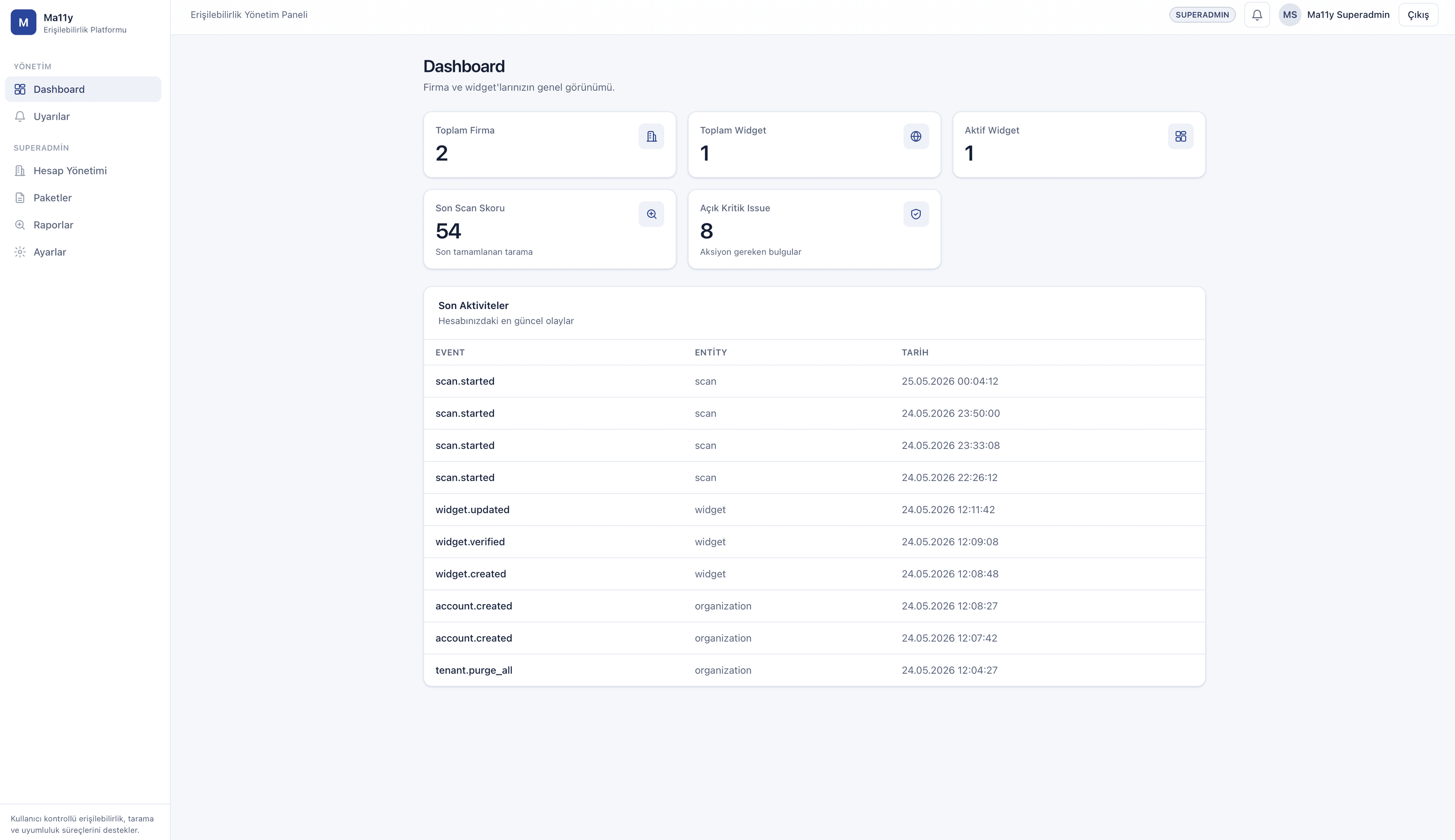Click the Paketler document icon
This screenshot has height=840, width=1455.
(20, 198)
